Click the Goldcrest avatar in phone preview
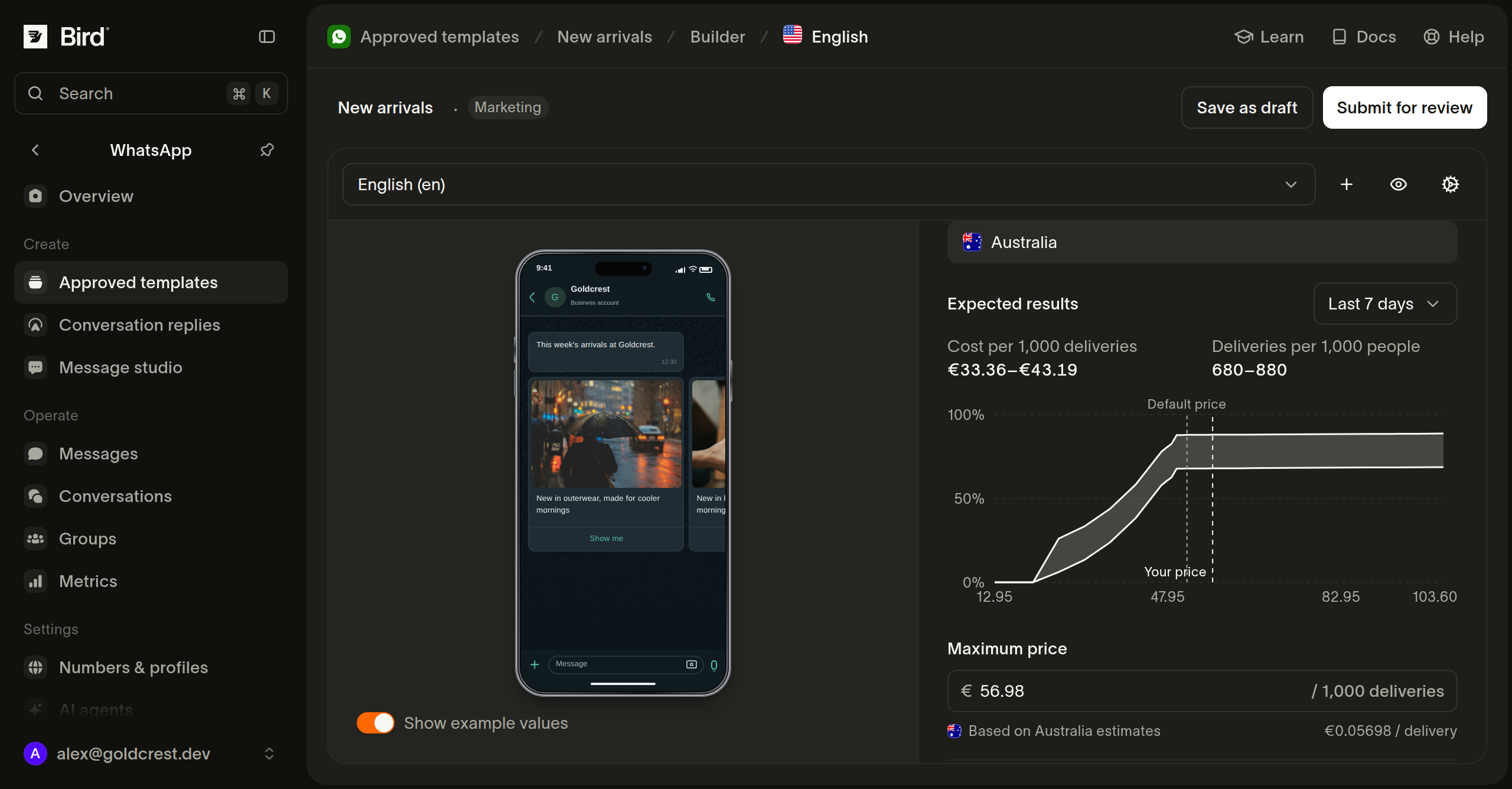This screenshot has width=1512, height=789. (x=555, y=297)
